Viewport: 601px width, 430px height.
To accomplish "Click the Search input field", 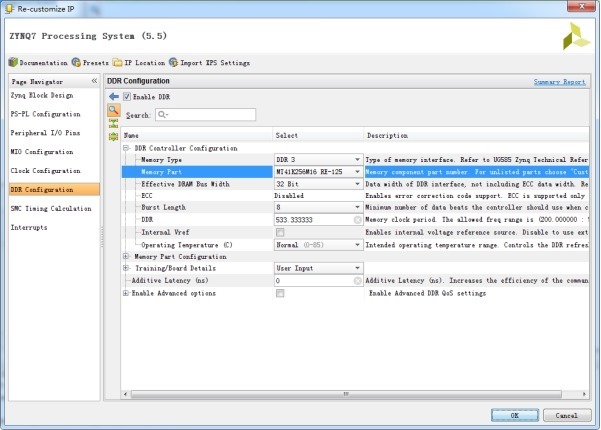I will (x=205, y=115).
